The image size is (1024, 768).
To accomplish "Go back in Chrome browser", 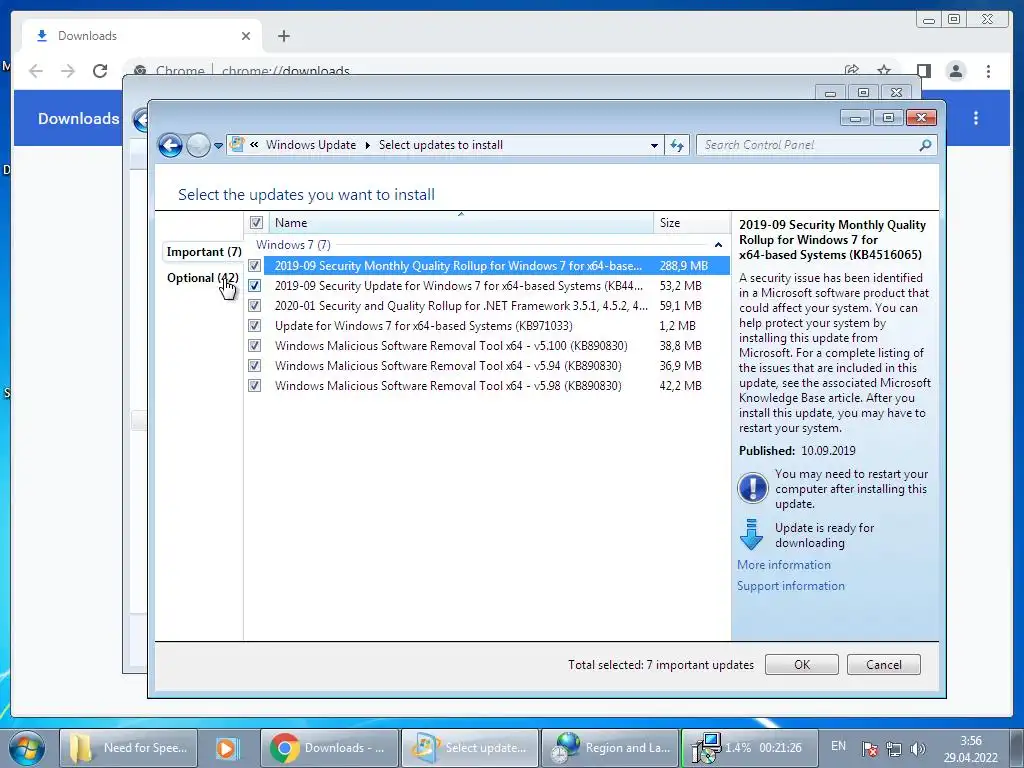I will click(x=36, y=71).
